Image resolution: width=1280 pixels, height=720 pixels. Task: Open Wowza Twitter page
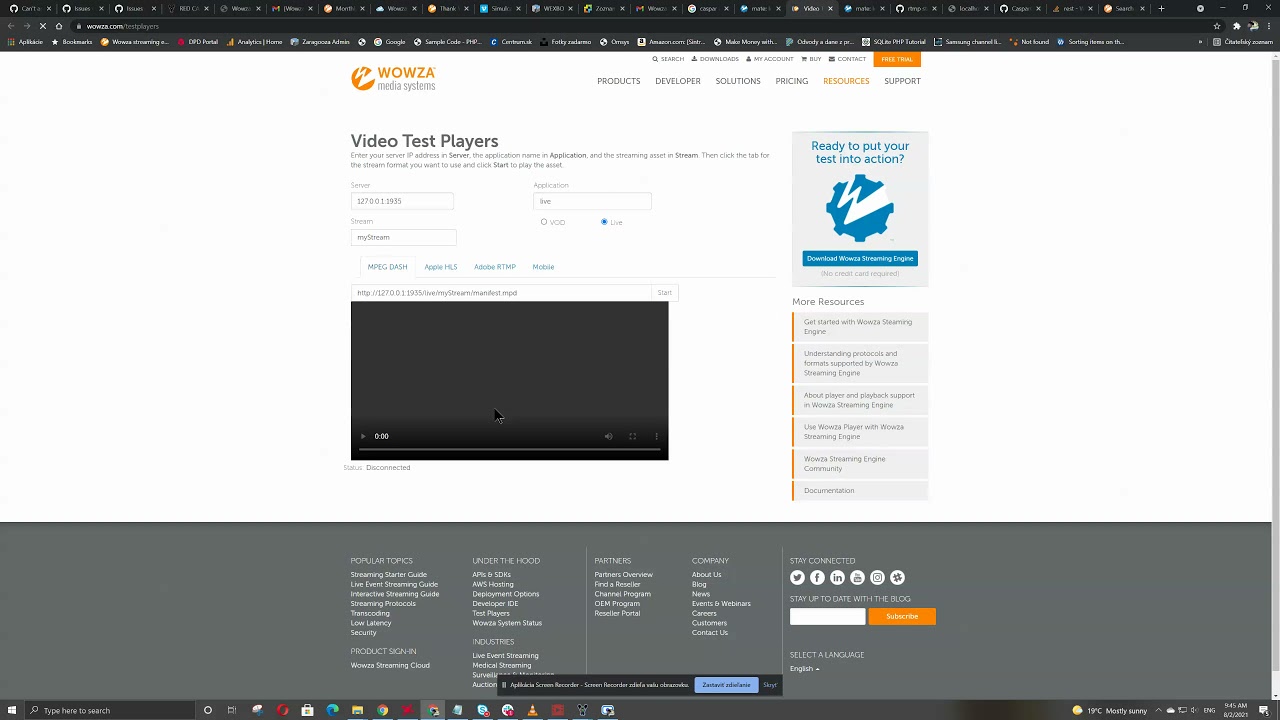click(x=797, y=577)
